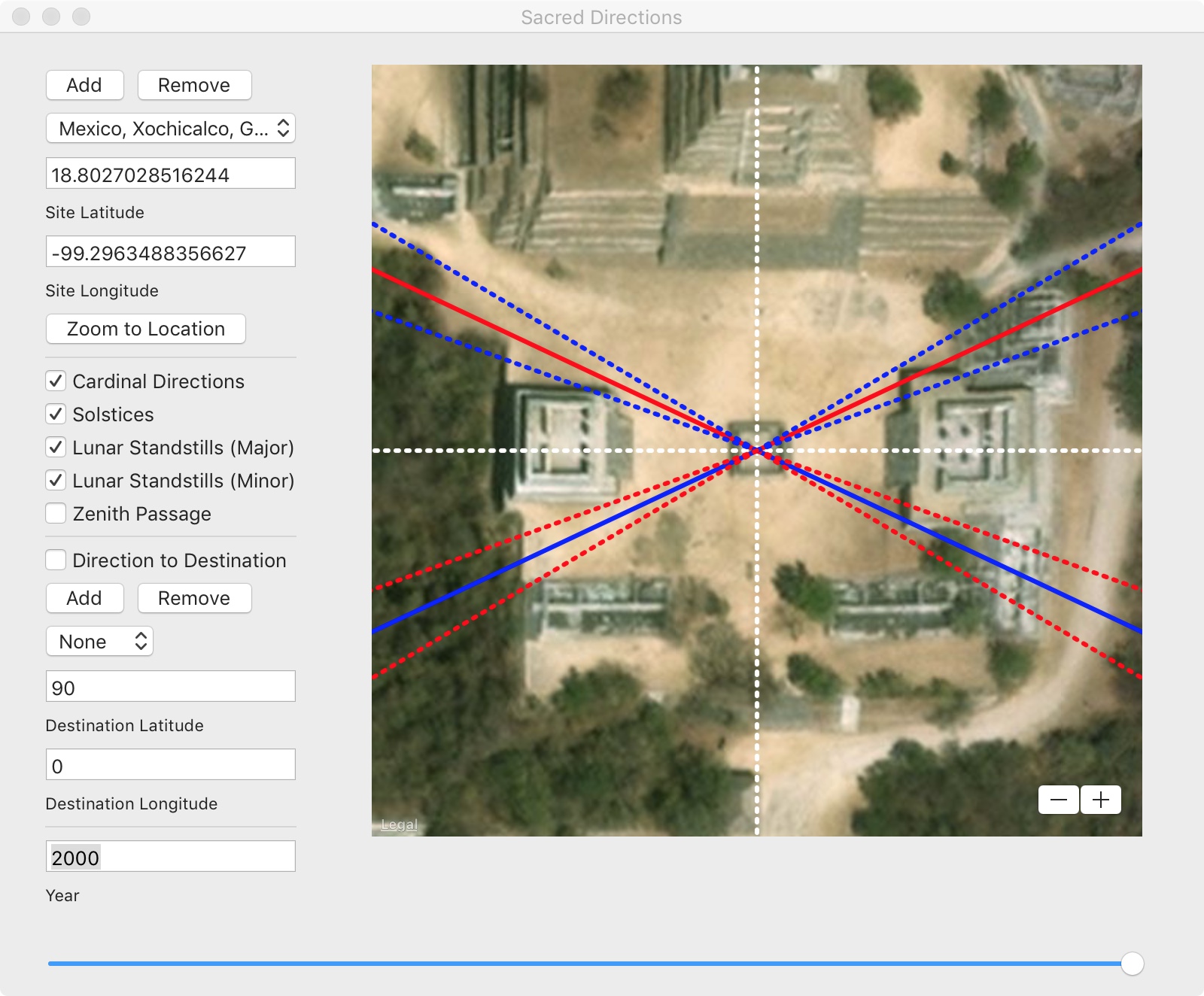
Task: Open the None destination dropdown
Action: tap(100, 642)
